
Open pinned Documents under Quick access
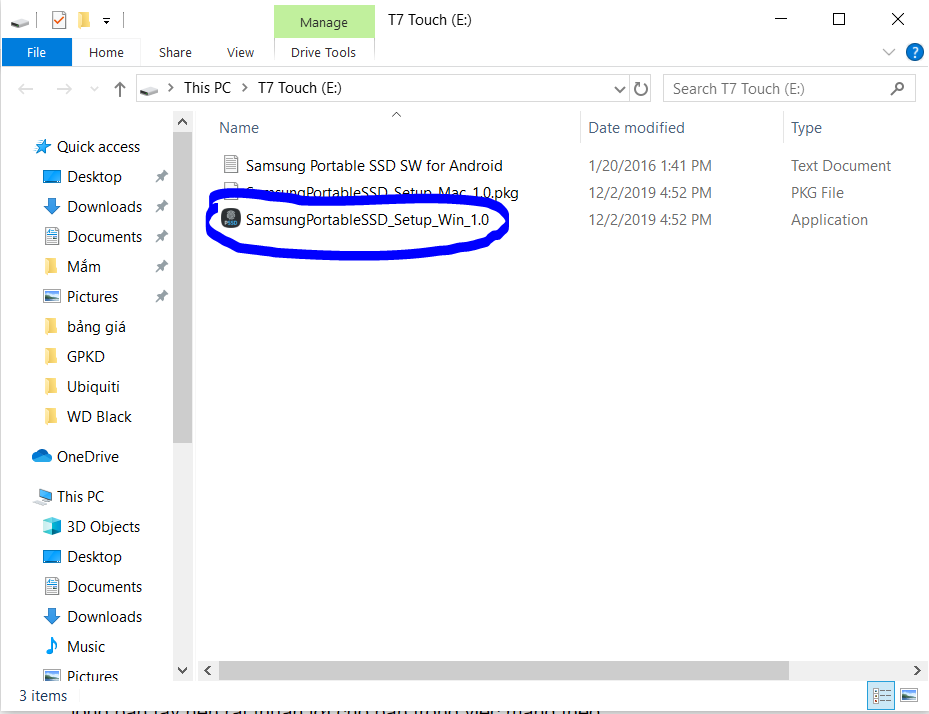[104, 236]
